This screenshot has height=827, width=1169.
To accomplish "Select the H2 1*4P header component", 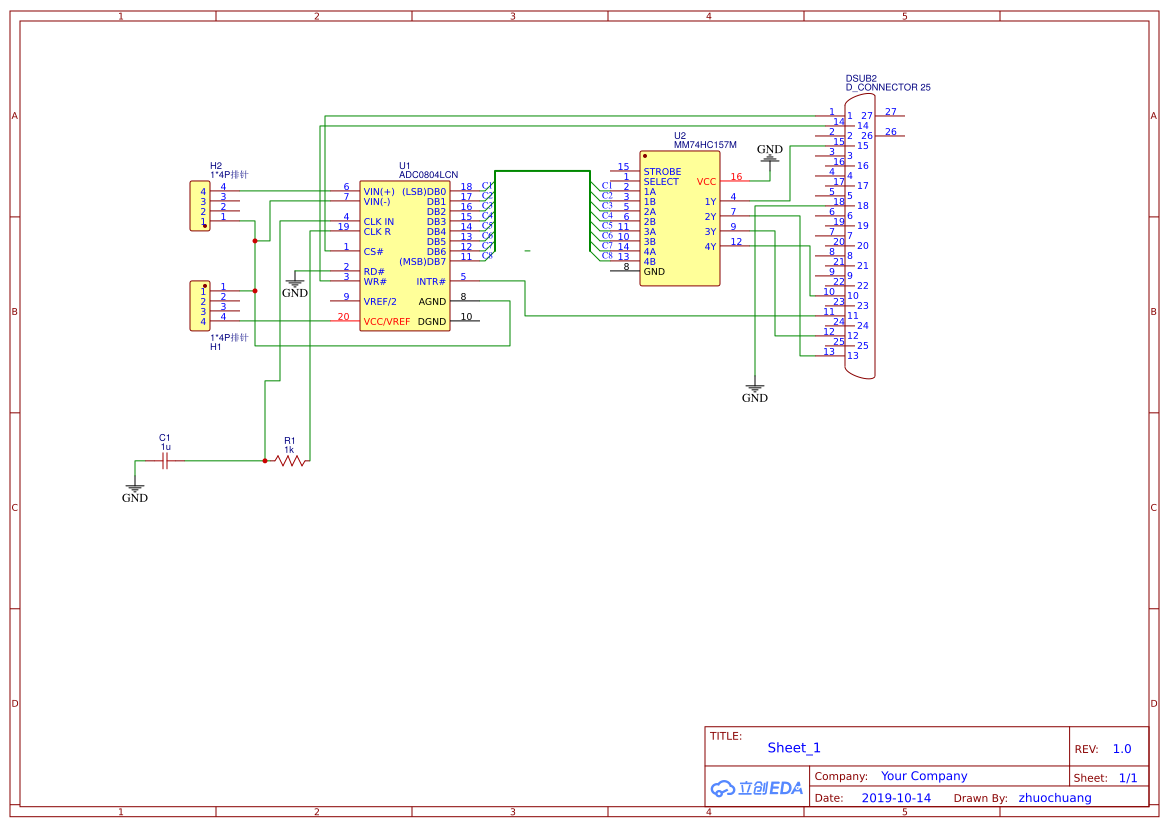I will (200, 206).
